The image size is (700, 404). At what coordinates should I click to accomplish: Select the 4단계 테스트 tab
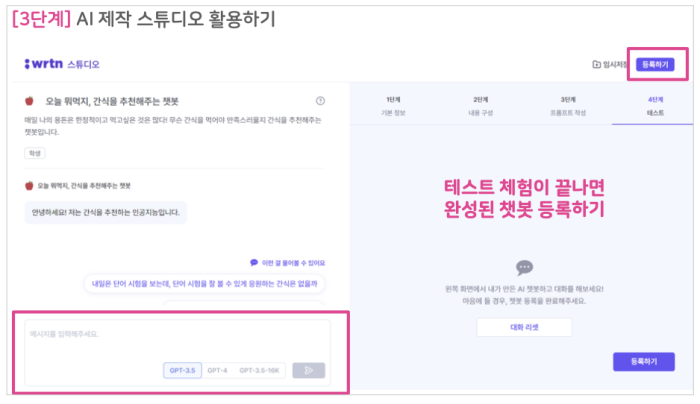655,106
